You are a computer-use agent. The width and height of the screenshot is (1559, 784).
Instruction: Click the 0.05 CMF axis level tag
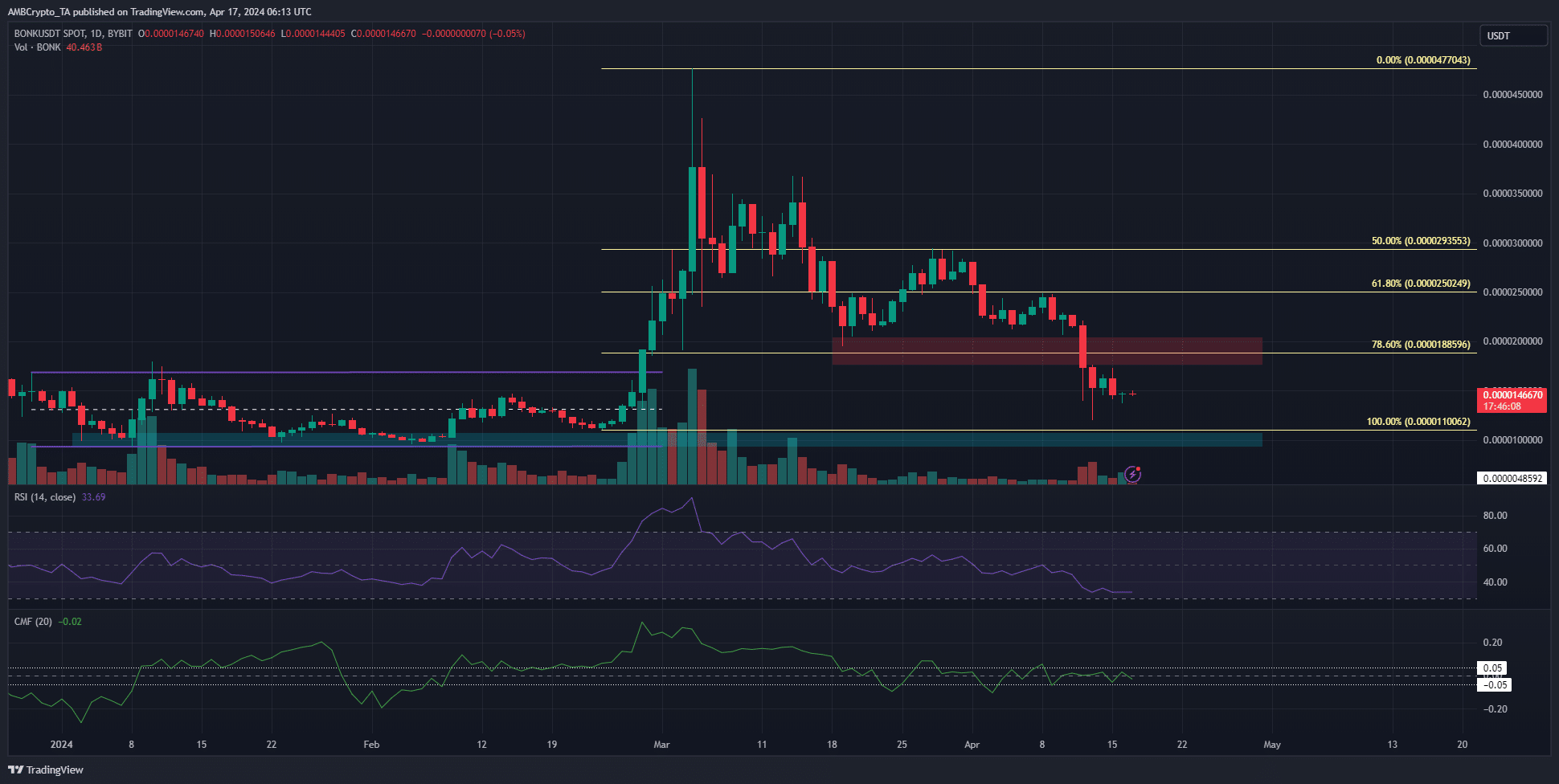(x=1492, y=668)
